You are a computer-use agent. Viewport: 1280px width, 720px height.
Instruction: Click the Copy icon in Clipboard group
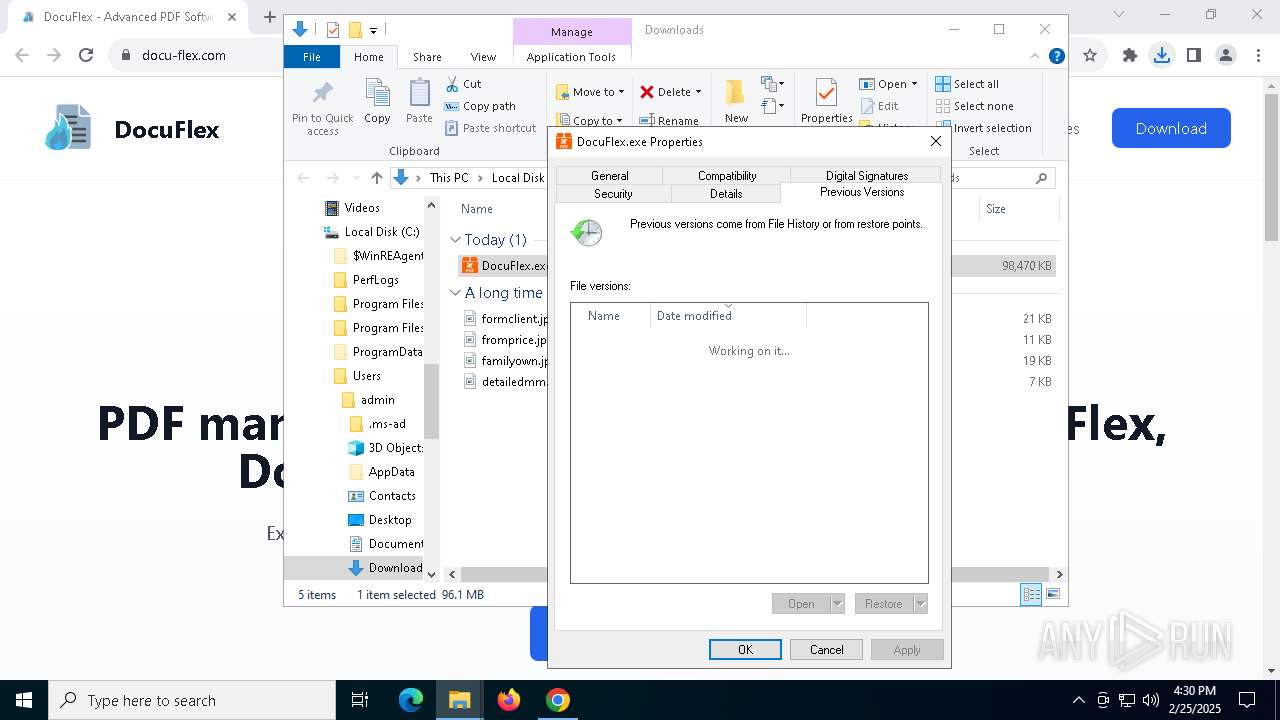click(377, 102)
